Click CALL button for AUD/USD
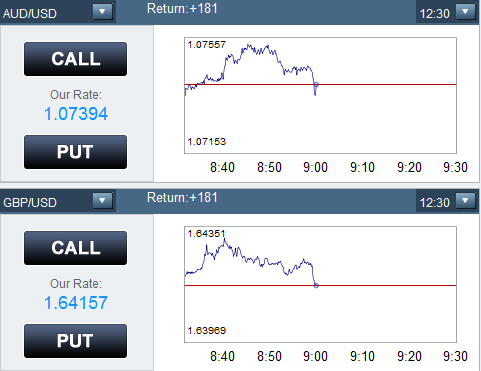Screen dimensions: 481x371 (75, 59)
